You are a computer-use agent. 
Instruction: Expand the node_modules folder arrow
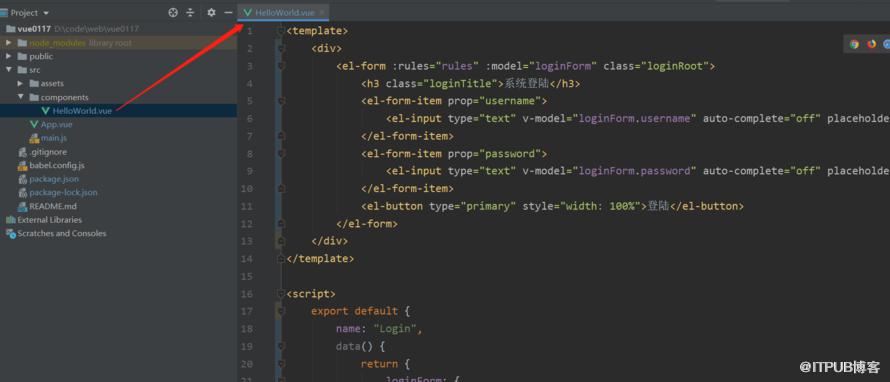pos(9,43)
